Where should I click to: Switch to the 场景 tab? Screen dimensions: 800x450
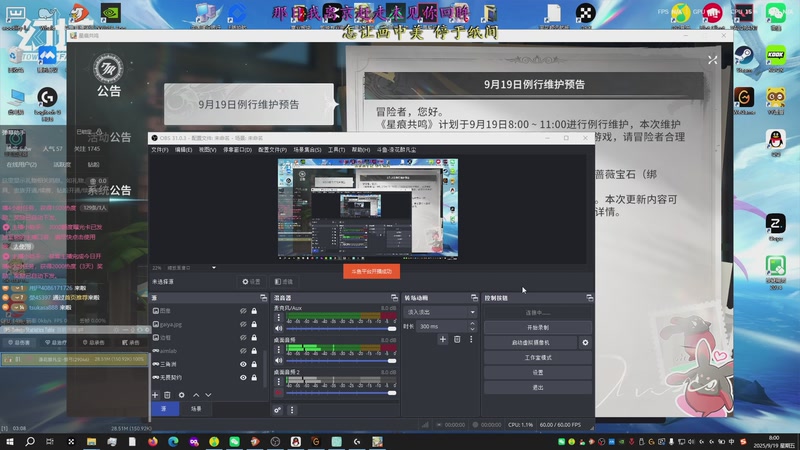(196, 409)
